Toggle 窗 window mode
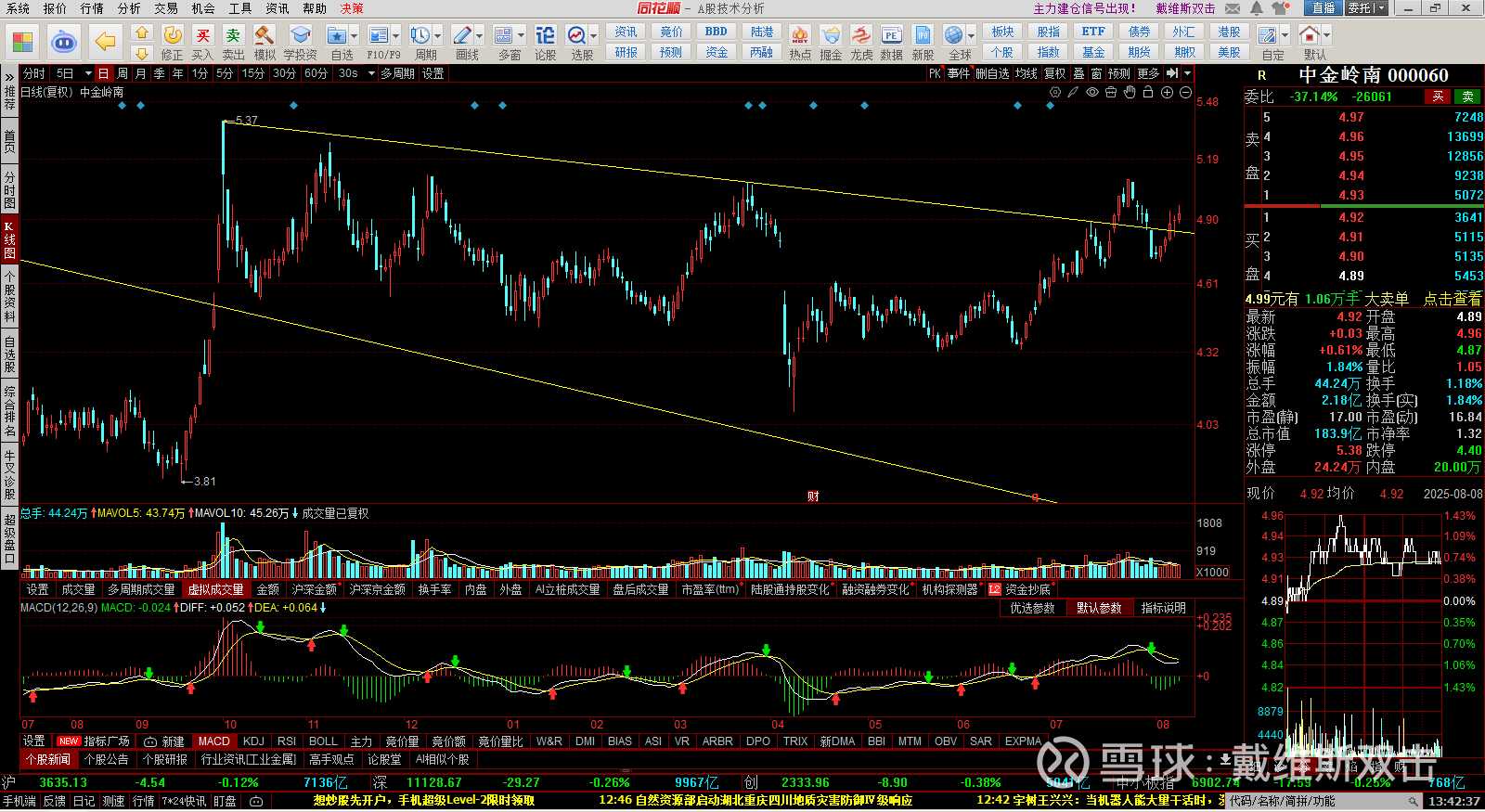The width and height of the screenshot is (1485, 812). (x=1096, y=73)
